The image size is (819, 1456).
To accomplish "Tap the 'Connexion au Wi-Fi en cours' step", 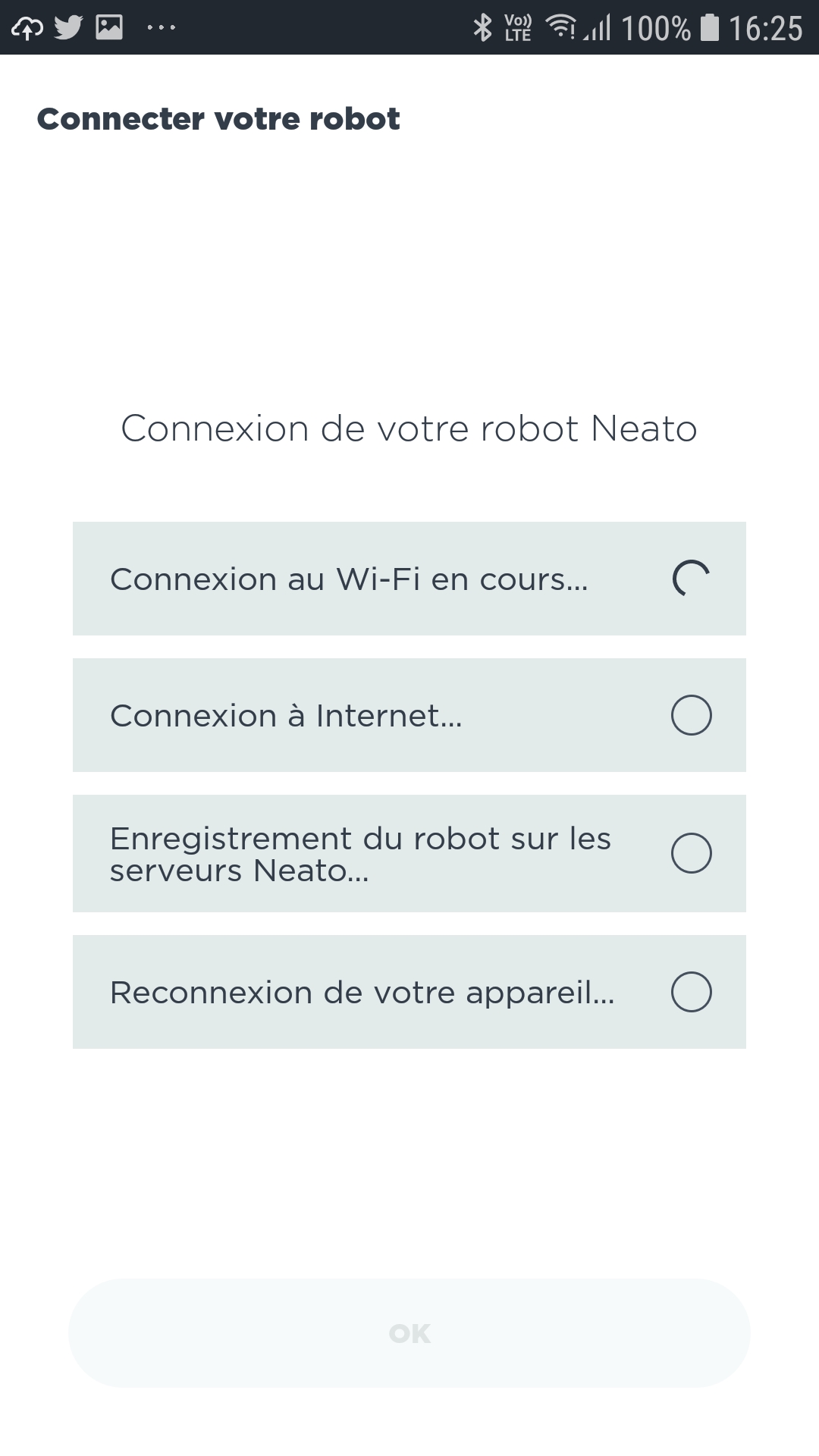I will [x=349, y=579].
